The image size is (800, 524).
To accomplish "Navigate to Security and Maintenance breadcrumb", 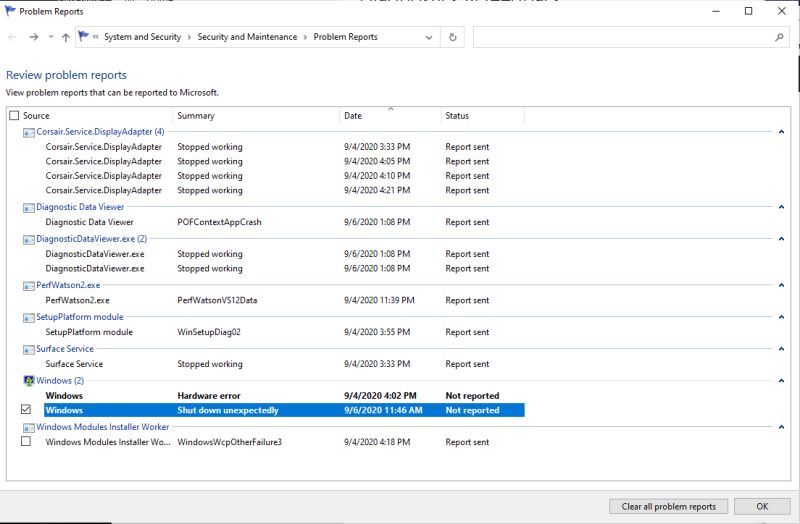I will coord(247,37).
